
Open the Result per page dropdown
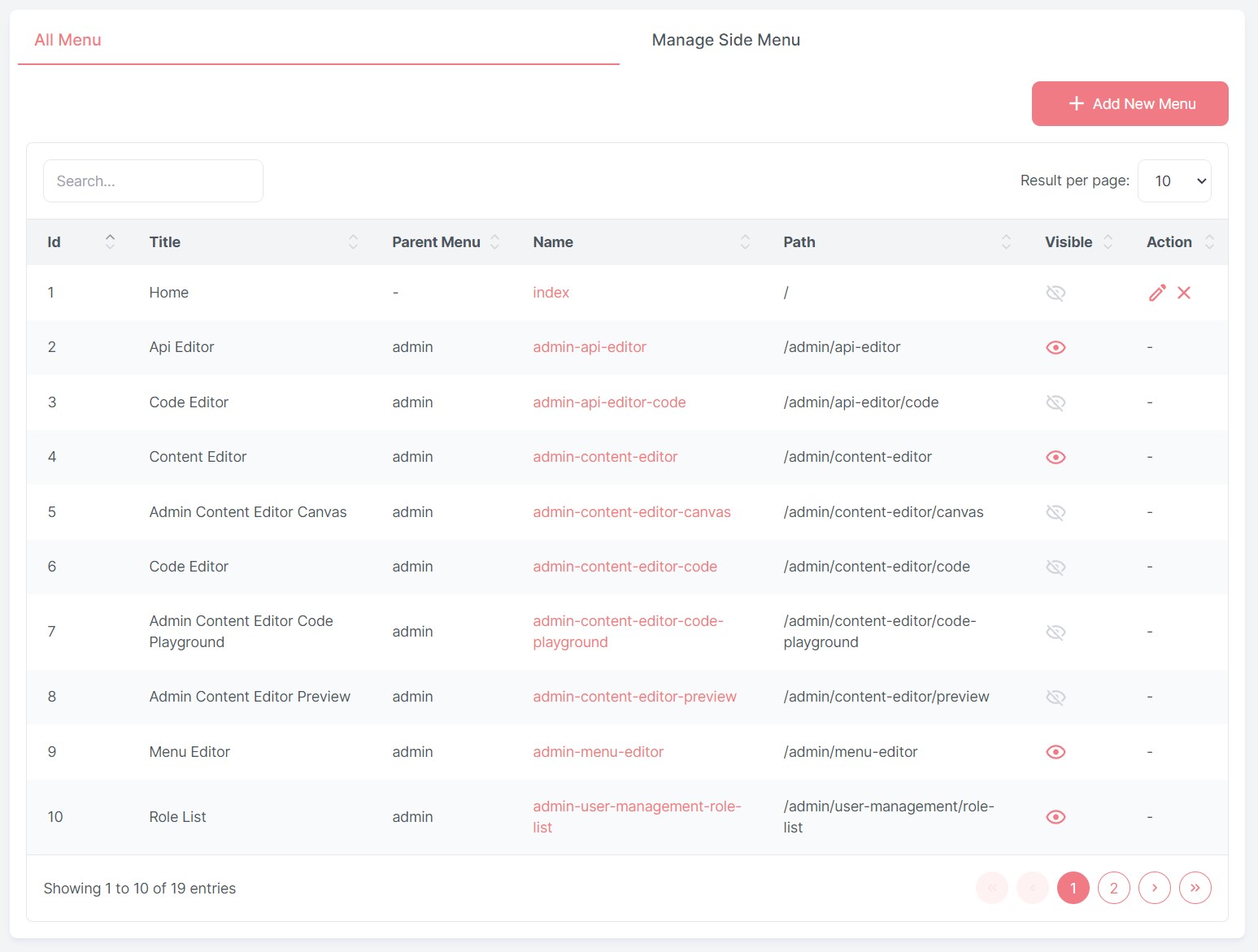1174,180
